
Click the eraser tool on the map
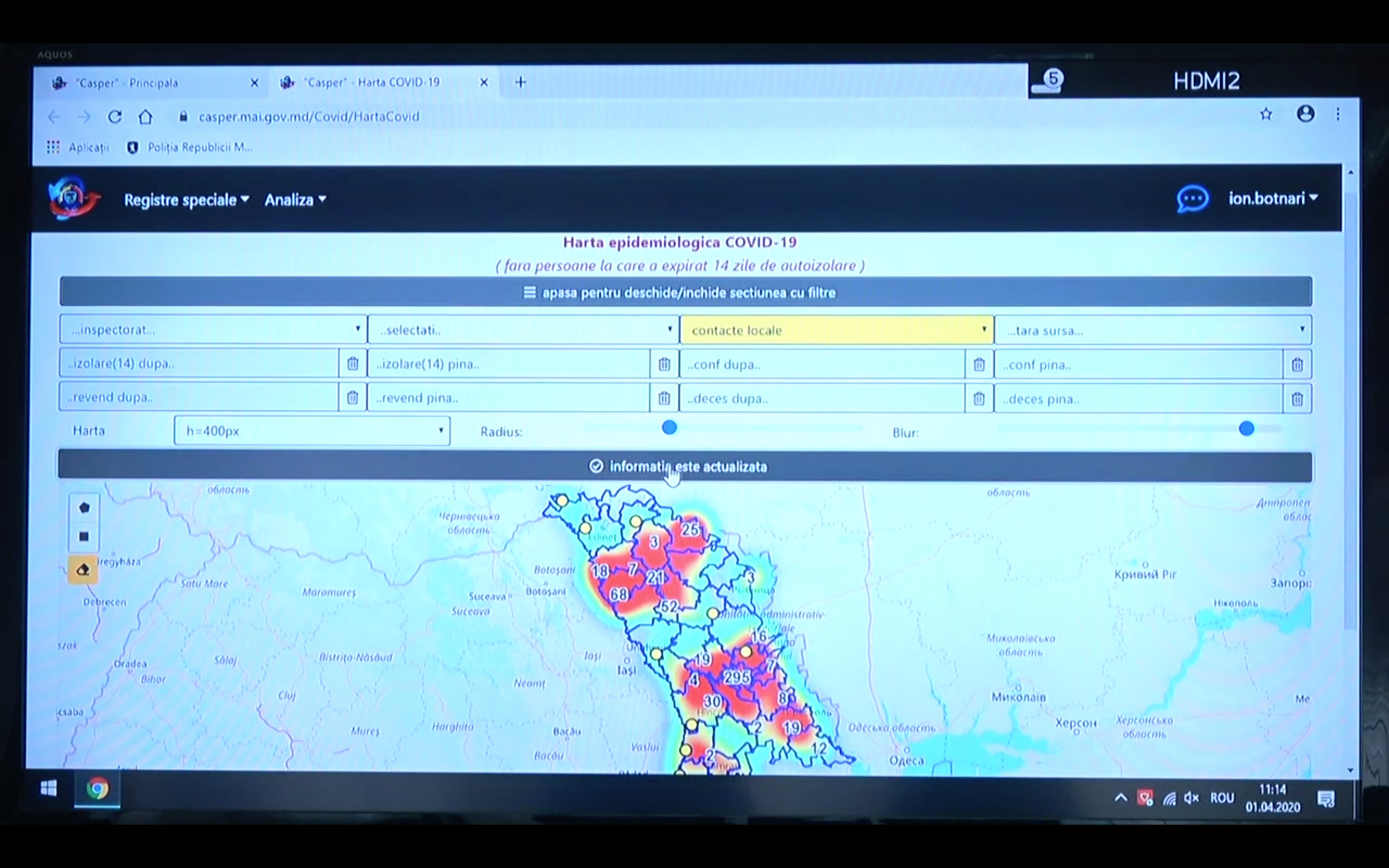click(83, 570)
